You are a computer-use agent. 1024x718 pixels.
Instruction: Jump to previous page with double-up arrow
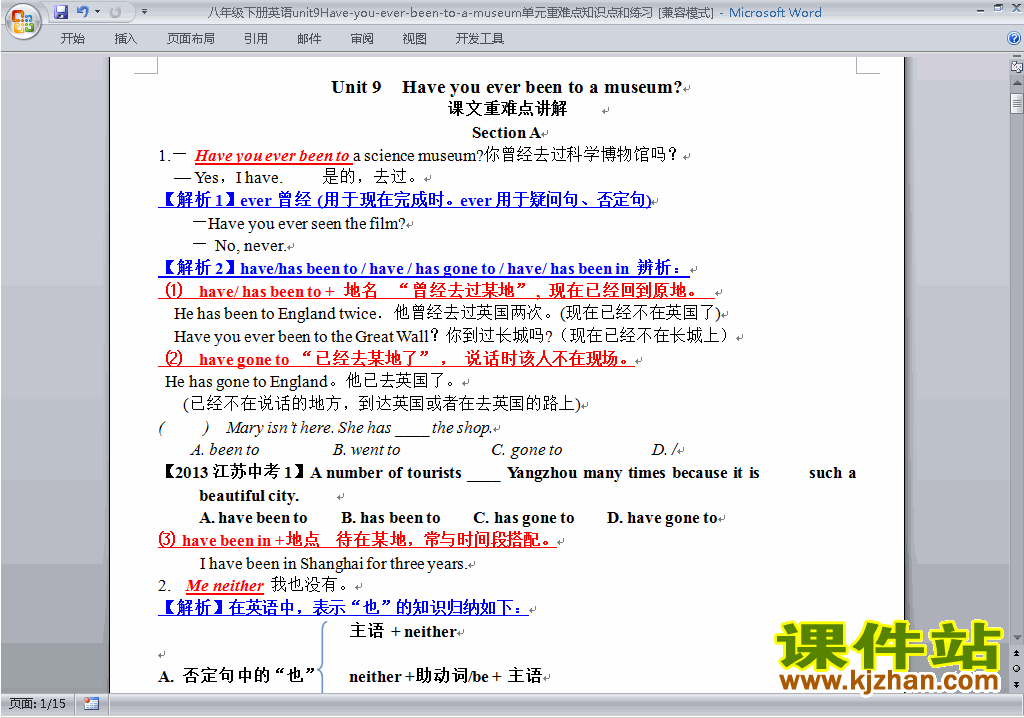coord(1016,653)
